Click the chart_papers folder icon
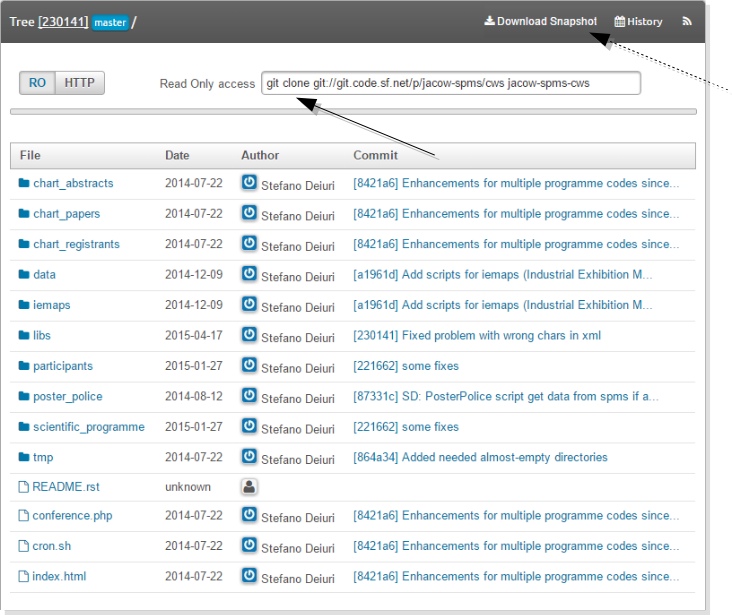Image resolution: width=732 pixels, height=615 pixels. 24,213
